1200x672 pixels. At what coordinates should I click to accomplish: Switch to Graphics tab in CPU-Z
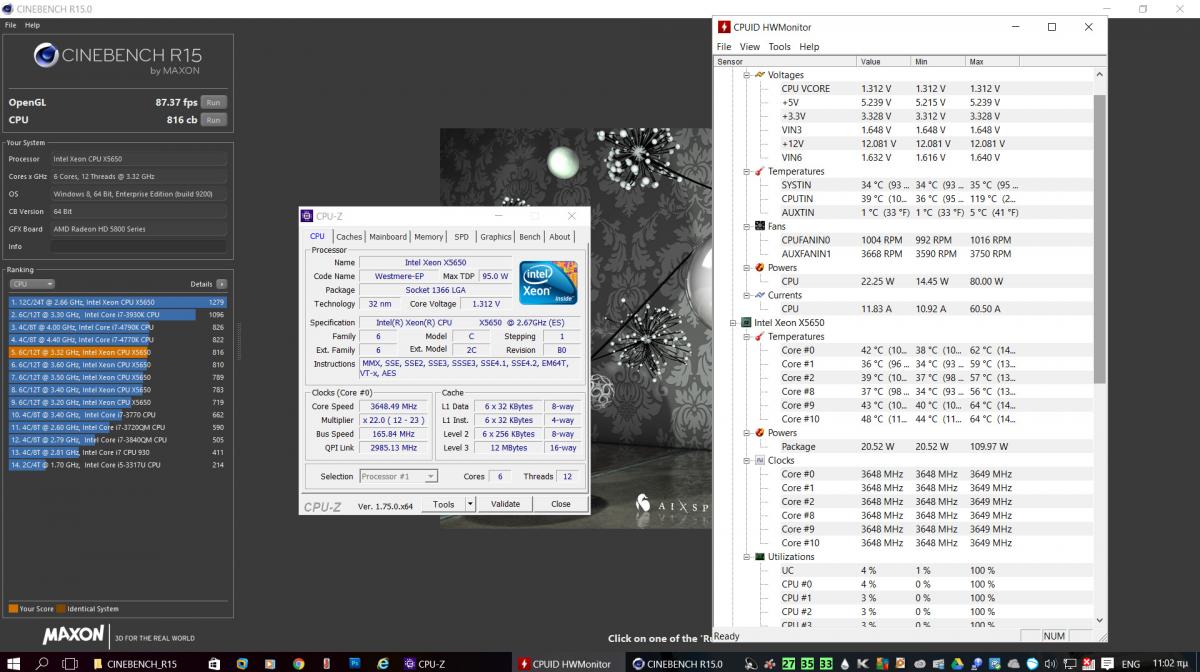click(x=496, y=237)
